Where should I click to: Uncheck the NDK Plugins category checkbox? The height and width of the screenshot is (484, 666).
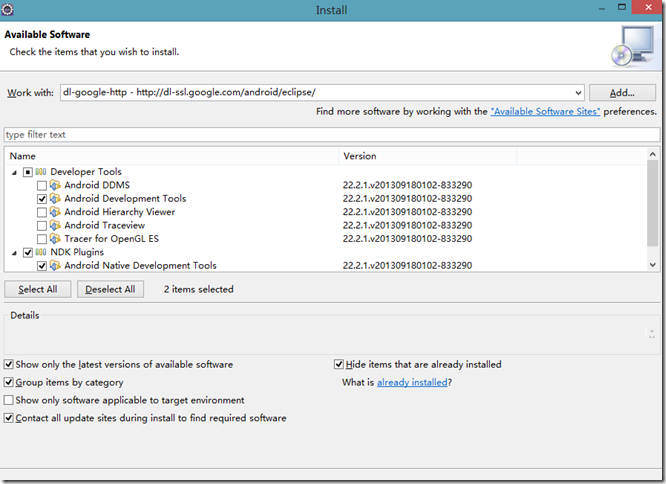(x=28, y=253)
